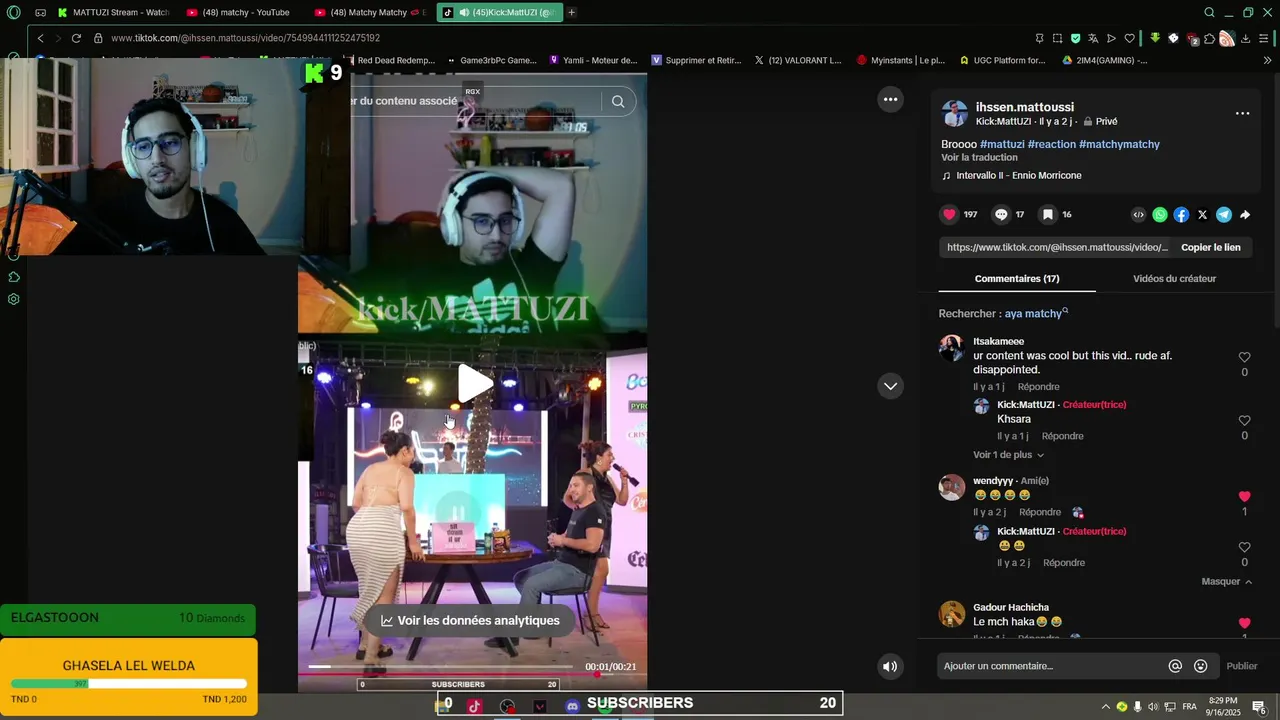Search related content magnifier on video
Screen dimensions: 1280x720
(618, 101)
